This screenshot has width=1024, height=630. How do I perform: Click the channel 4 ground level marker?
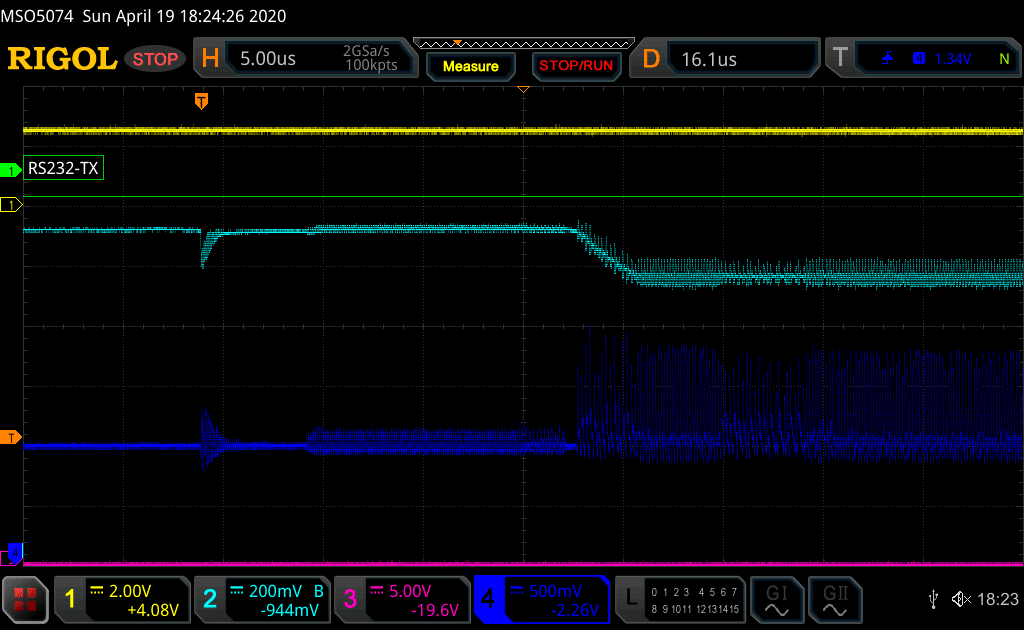(13, 550)
